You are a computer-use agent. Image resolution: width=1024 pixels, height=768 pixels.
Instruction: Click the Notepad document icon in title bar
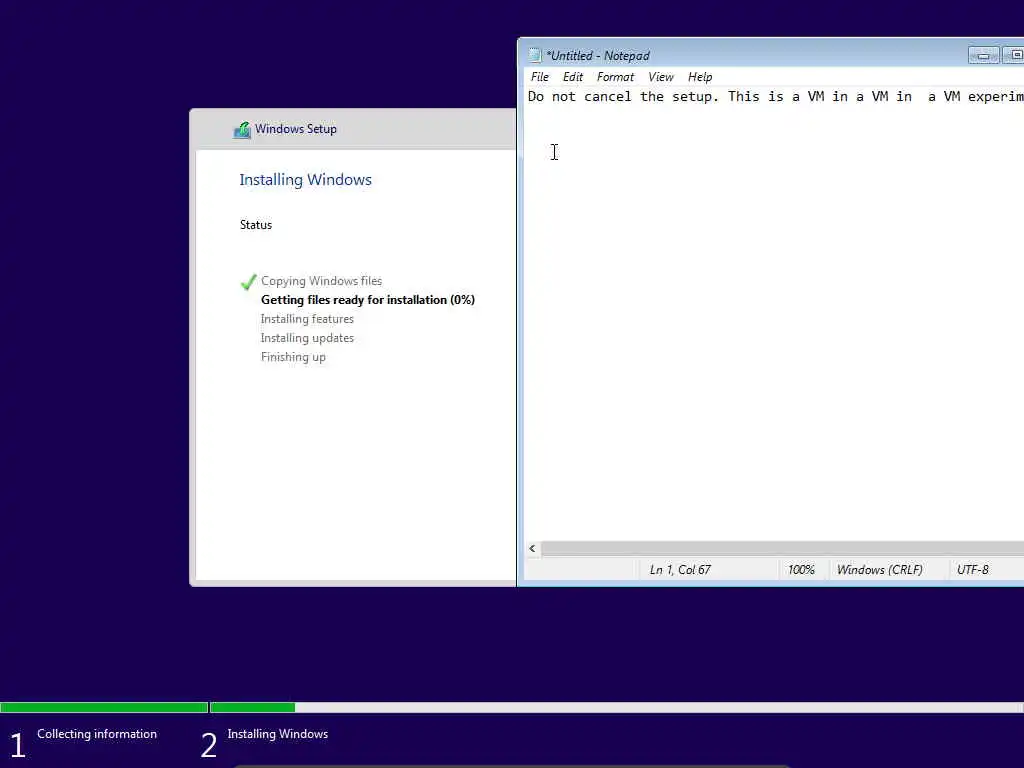pos(535,56)
